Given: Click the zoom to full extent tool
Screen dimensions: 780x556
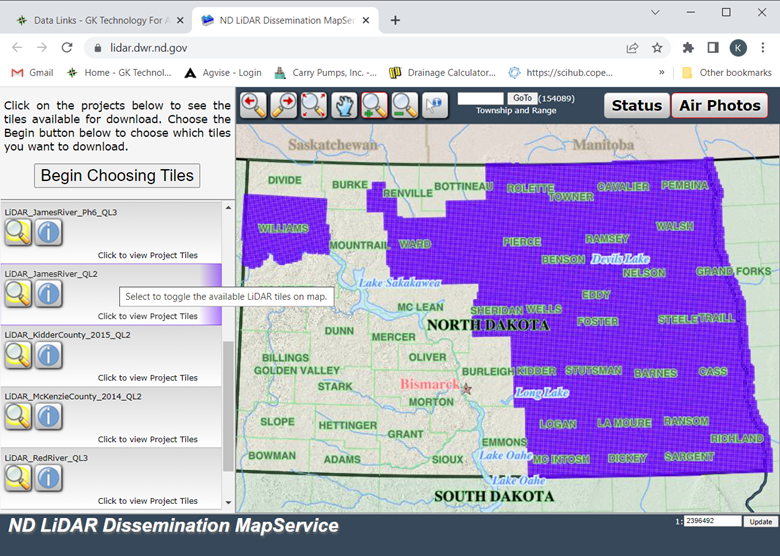Looking at the screenshot, I should (314, 105).
